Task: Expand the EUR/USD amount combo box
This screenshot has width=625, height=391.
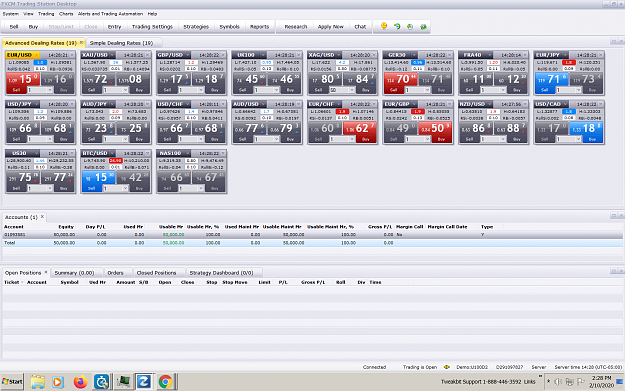Action: point(49,90)
